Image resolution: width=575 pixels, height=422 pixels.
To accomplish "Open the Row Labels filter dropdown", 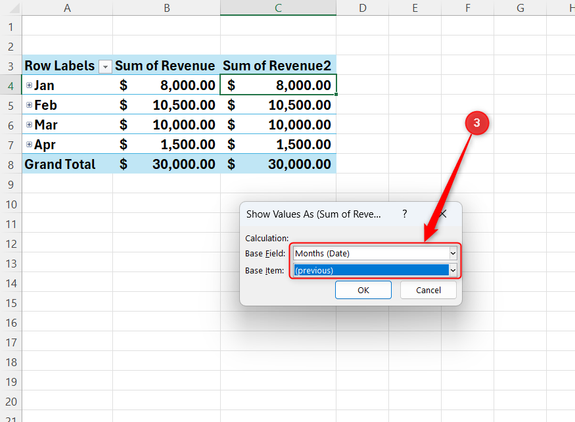I will point(105,67).
